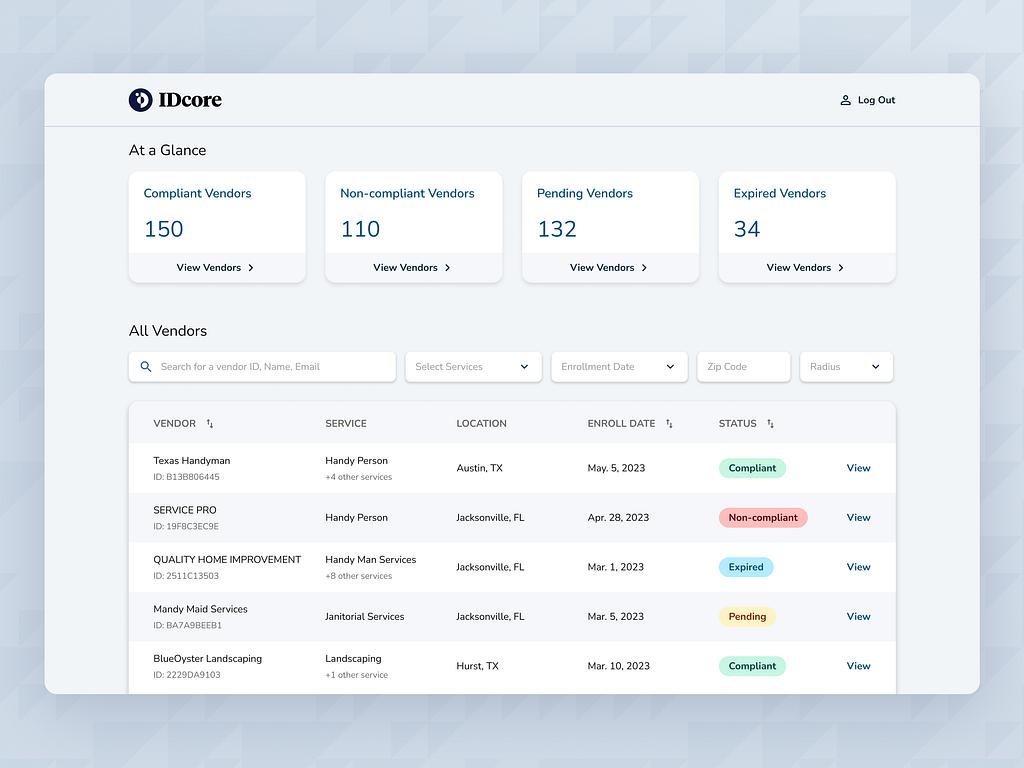The height and width of the screenshot is (768, 1024).
Task: View vendors under Non-compliant Vendors card
Action: [x=412, y=268]
